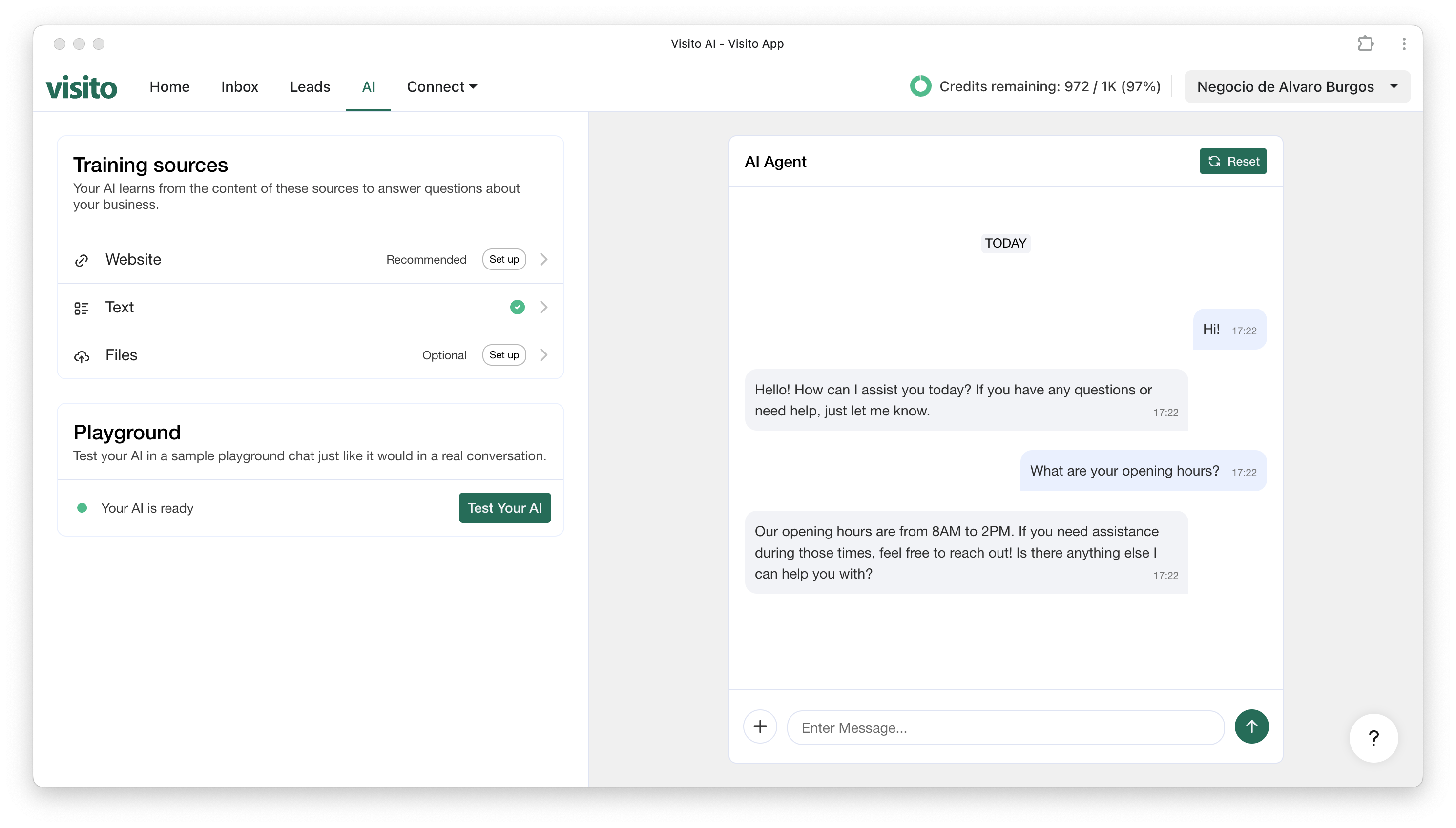Open the help question mark bubble
Image resolution: width=1456 pixels, height=828 pixels.
click(x=1373, y=738)
